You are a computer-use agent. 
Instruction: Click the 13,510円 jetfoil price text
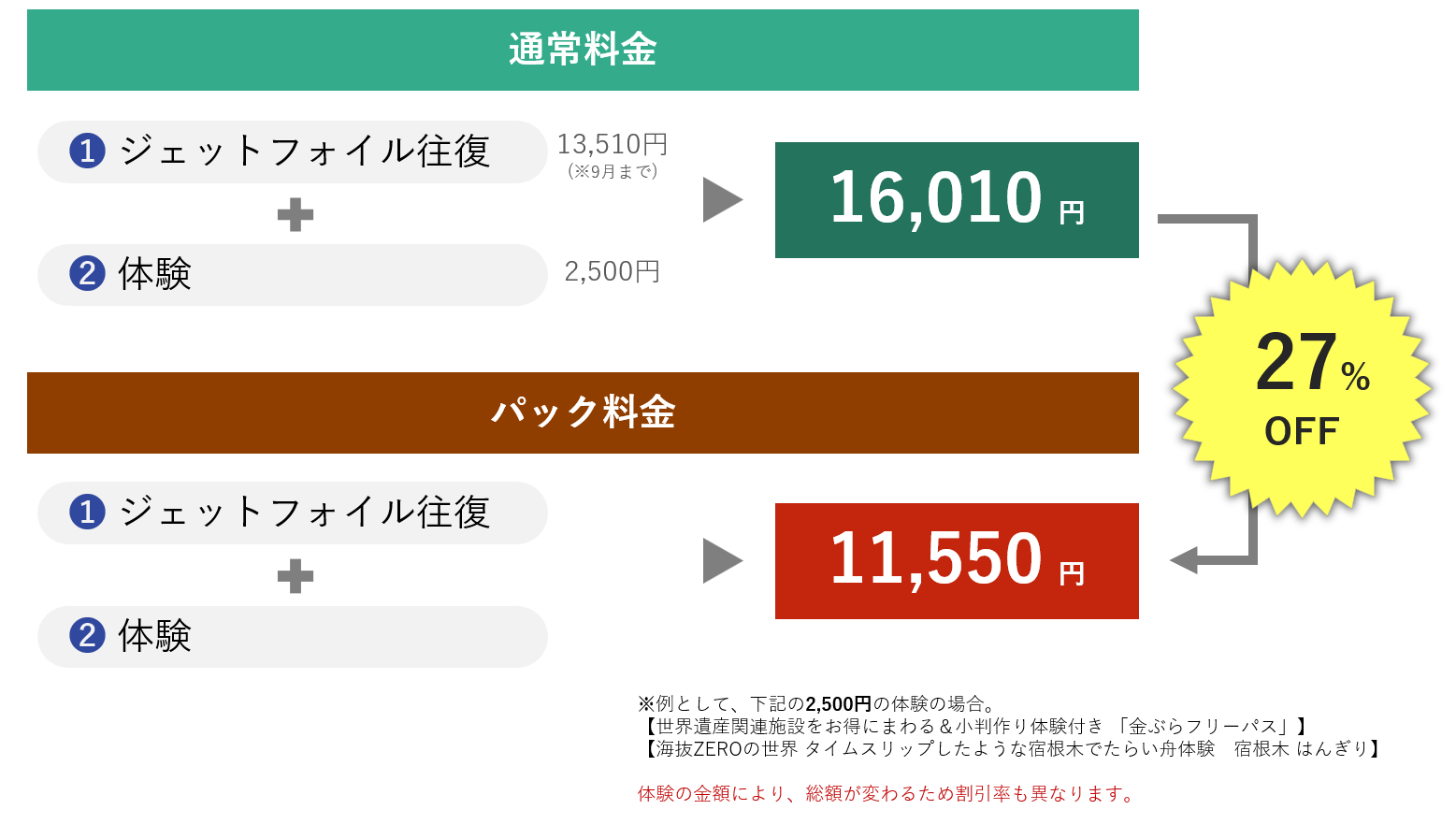pyautogui.click(x=613, y=145)
